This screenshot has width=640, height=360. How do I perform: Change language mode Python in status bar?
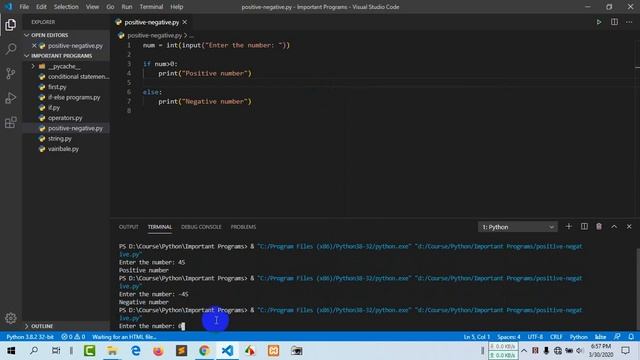[578, 337]
